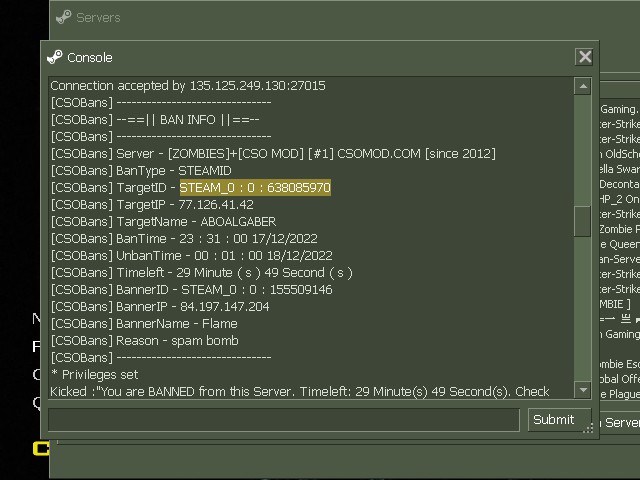This screenshot has height=480, width=640.
Task: Close the Console window
Action: [585, 57]
